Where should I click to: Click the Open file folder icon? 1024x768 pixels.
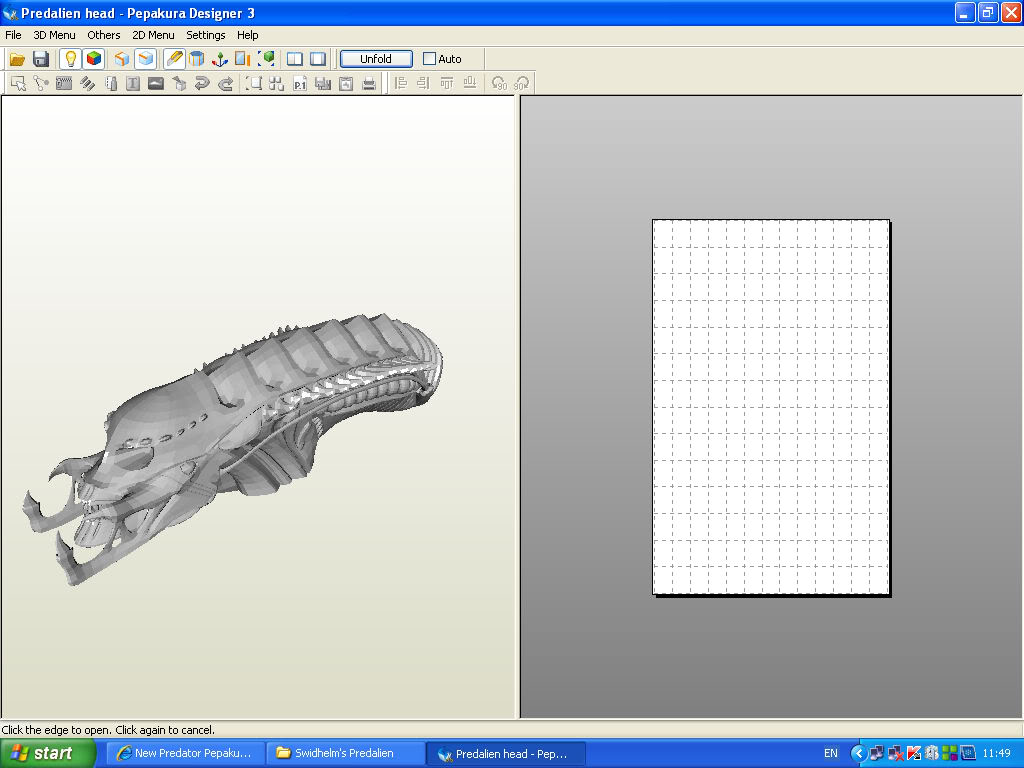[x=17, y=59]
